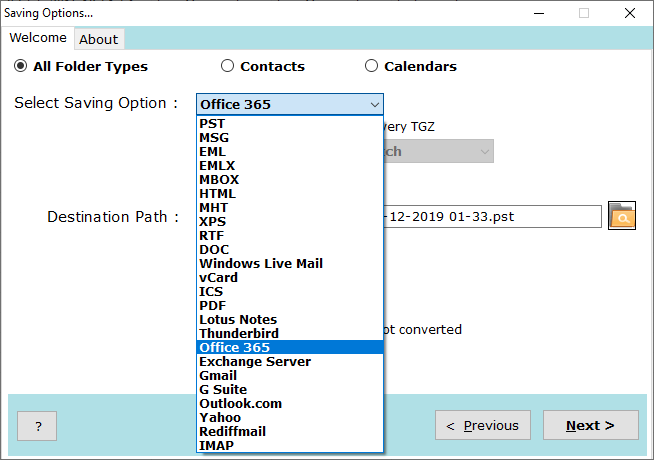Pick Yahoo as the saving option

tap(290, 417)
